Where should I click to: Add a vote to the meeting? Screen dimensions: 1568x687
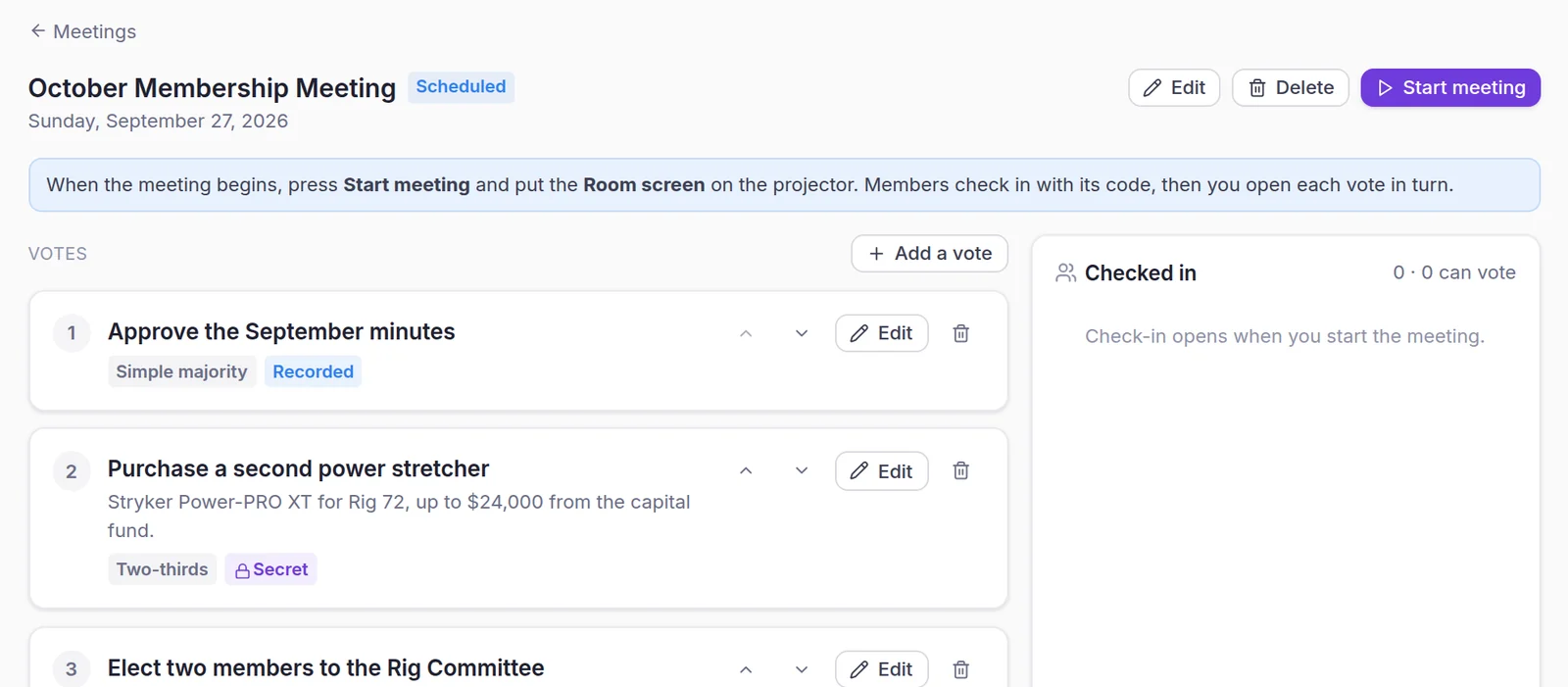click(929, 253)
